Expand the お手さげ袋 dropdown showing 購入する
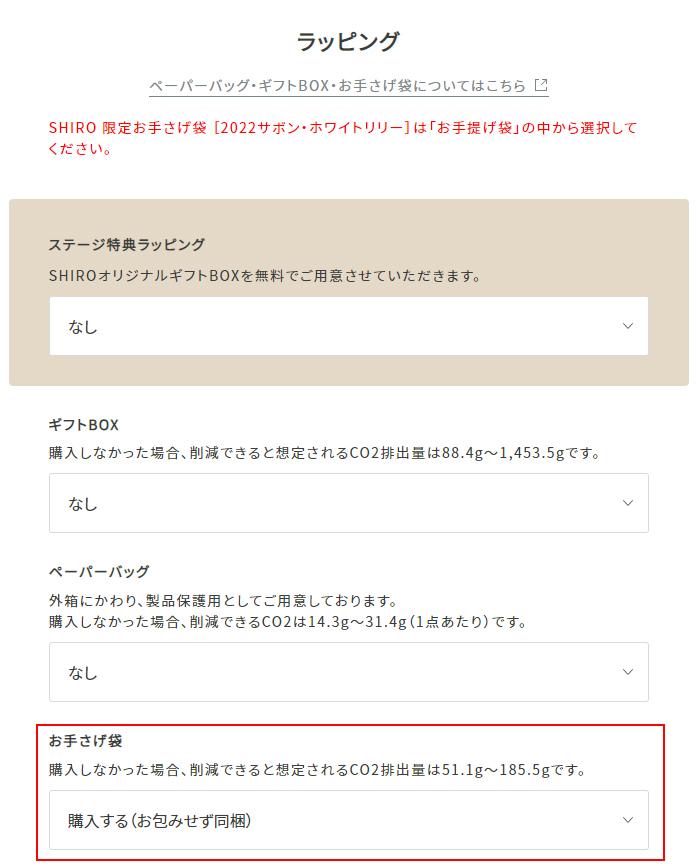 [x=348, y=820]
